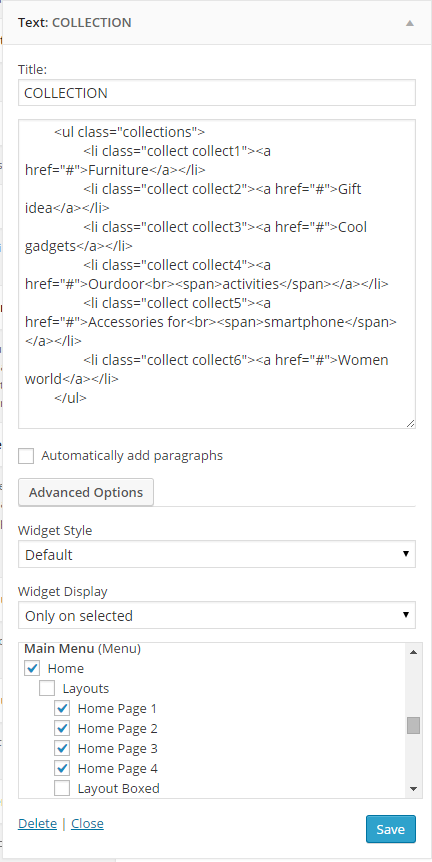Click the page list scrollbar up arrow

(x=413, y=652)
